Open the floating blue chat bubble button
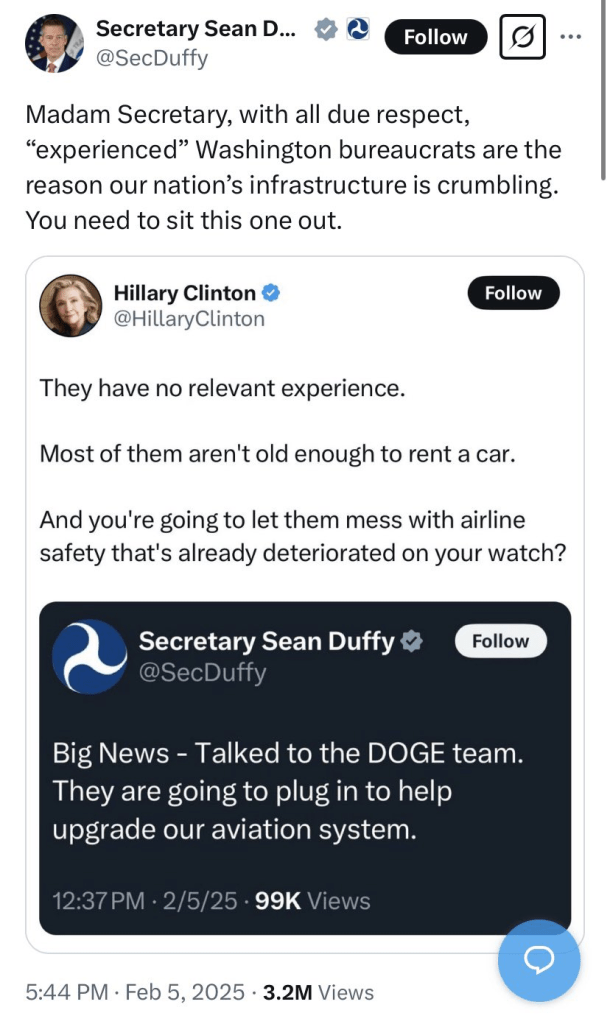Screen dimensions: 610x1024 [x=539, y=960]
